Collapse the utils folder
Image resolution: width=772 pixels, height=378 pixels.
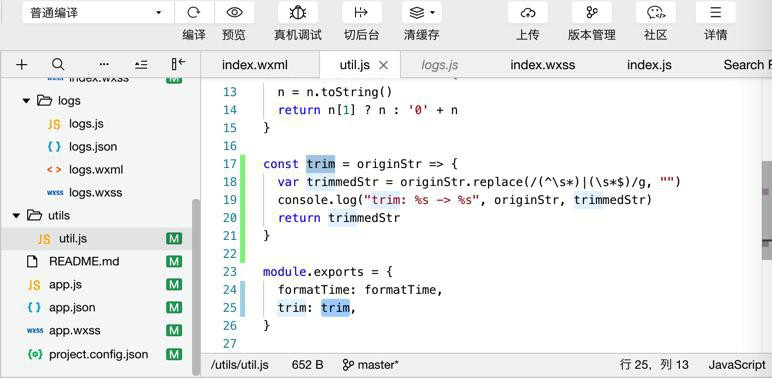click(17, 216)
